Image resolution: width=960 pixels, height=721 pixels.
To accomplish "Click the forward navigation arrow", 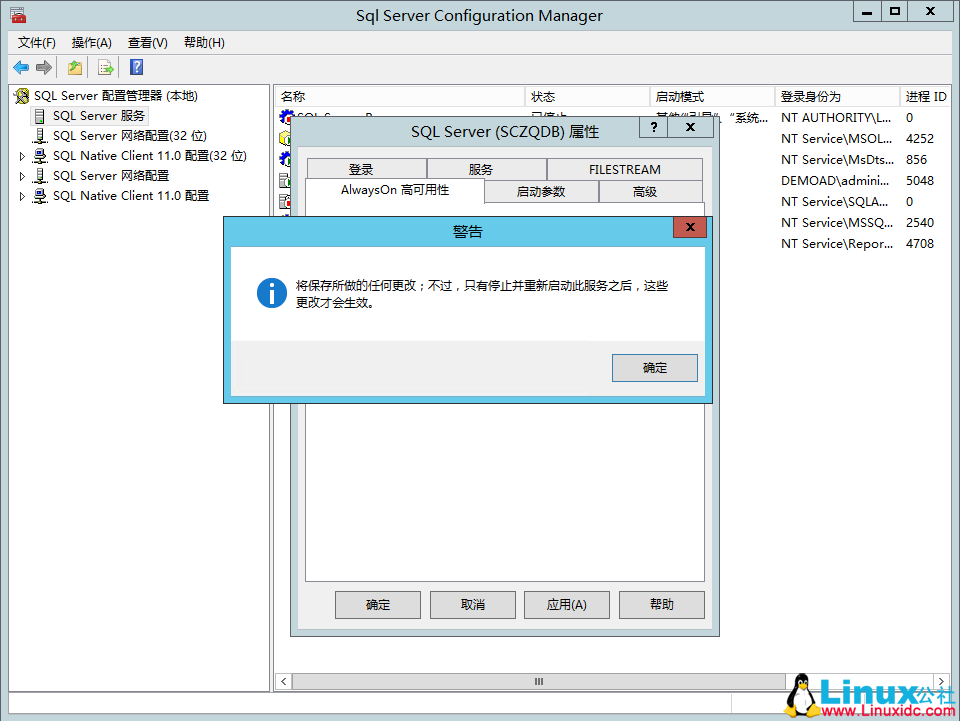I will pyautogui.click(x=43, y=67).
